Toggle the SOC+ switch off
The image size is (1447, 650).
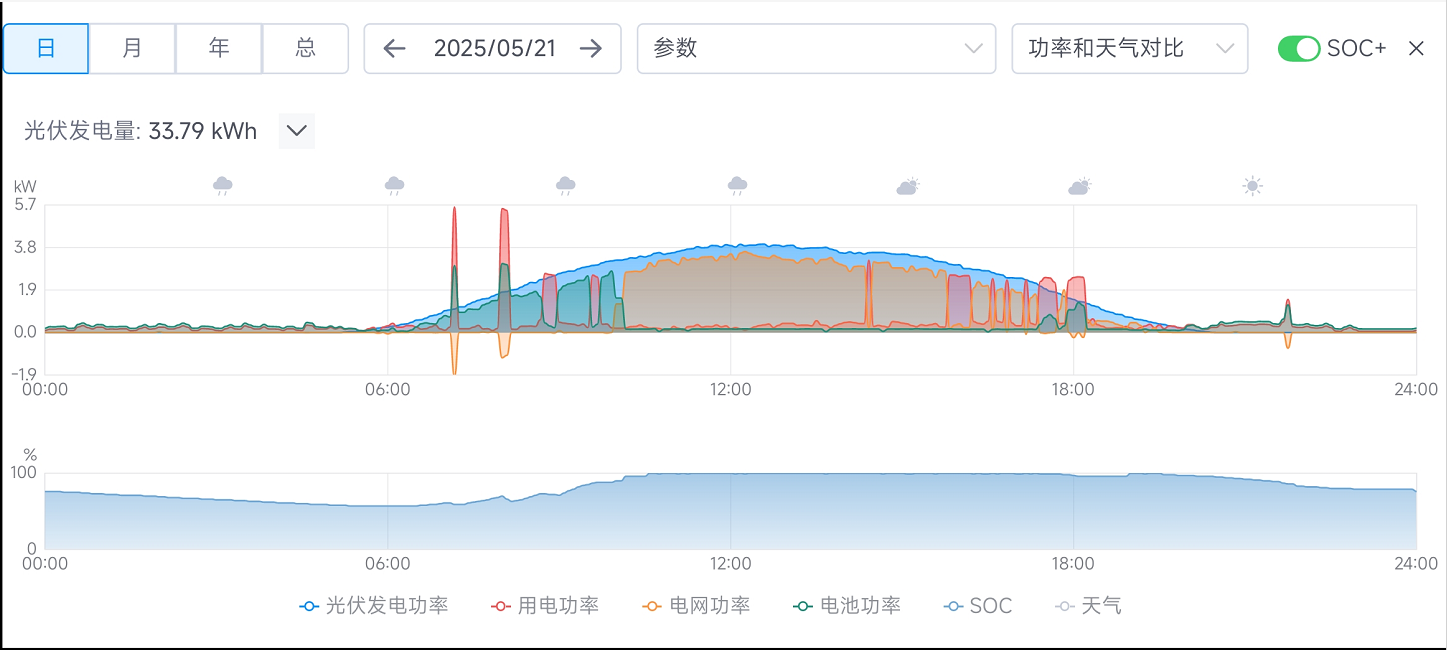click(x=1299, y=48)
